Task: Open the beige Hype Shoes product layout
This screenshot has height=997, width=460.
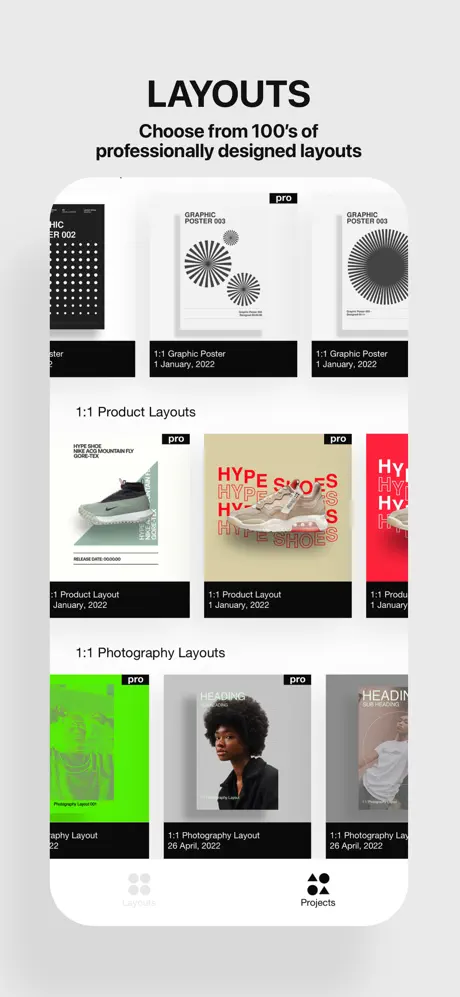Action: coord(277,507)
